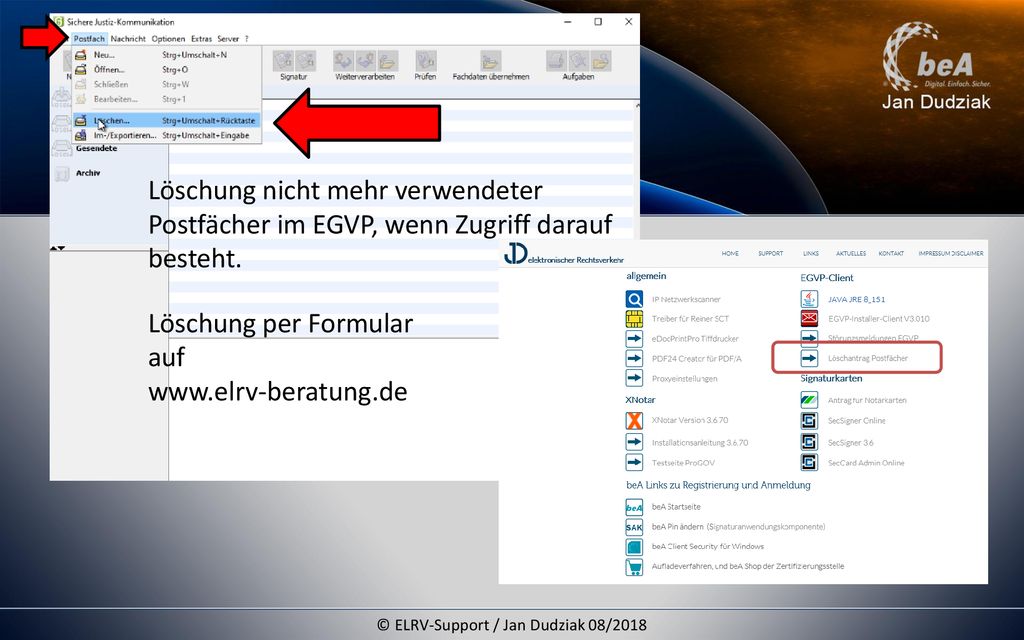Open the XNotar Version 3.6.70 link
1024x640 pixels.
coord(690,421)
